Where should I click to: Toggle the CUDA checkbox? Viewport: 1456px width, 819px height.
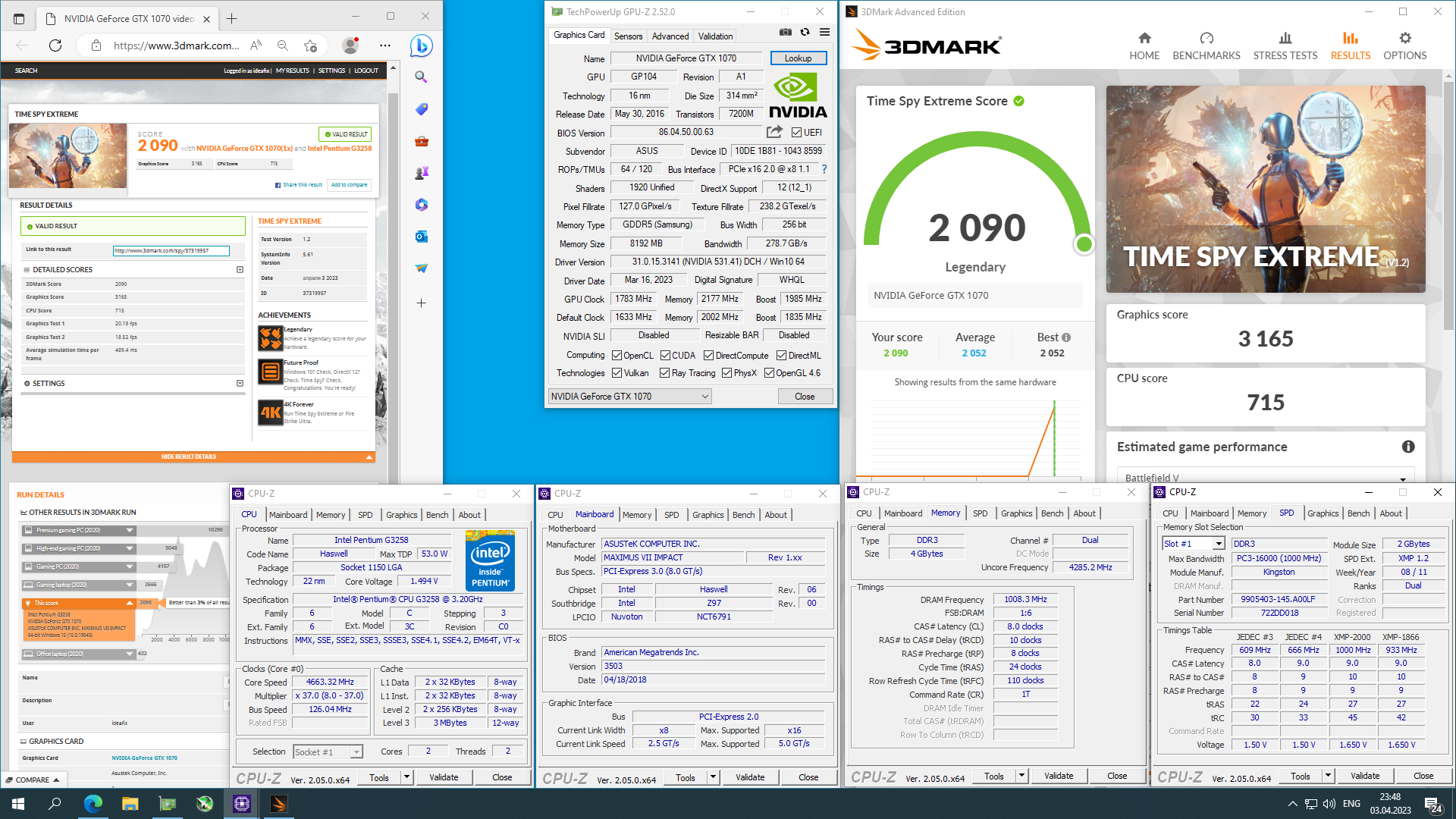[665, 356]
